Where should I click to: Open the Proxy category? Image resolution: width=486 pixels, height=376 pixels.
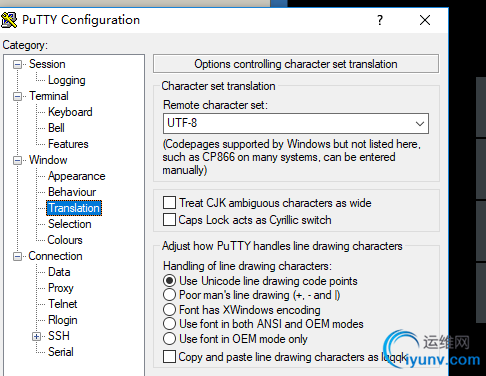pos(61,288)
